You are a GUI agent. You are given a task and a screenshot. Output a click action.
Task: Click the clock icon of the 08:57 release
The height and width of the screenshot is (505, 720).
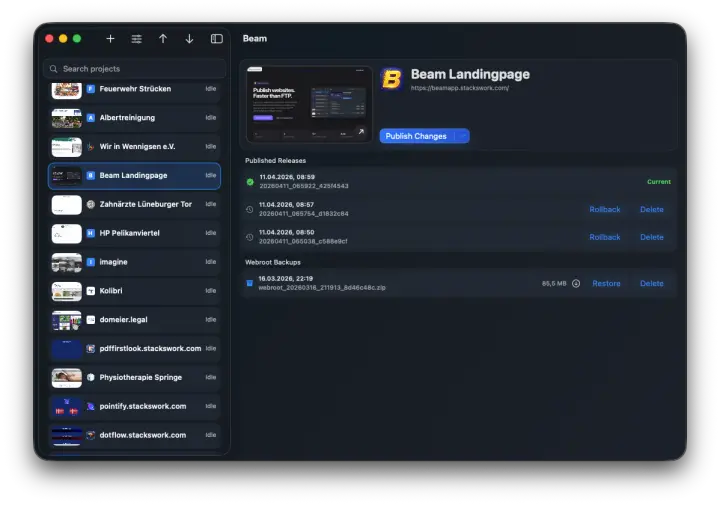[249, 210]
